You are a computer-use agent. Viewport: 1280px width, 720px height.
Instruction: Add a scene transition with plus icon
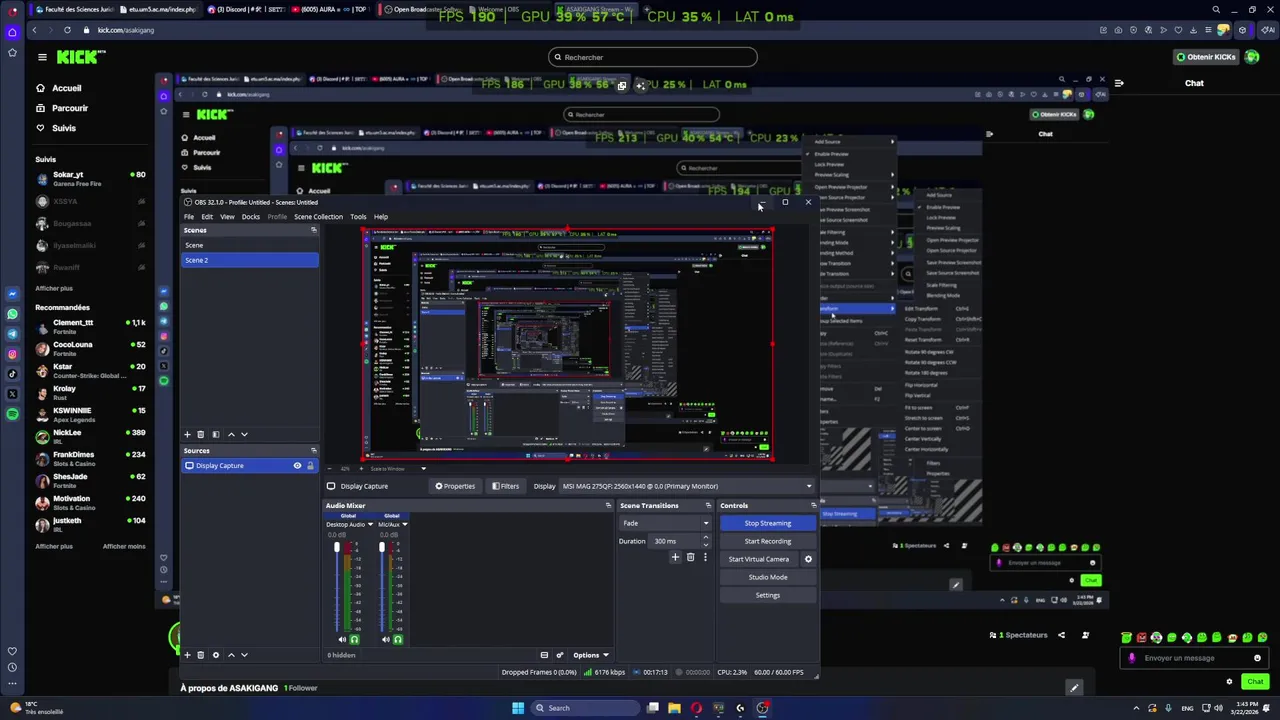point(675,557)
